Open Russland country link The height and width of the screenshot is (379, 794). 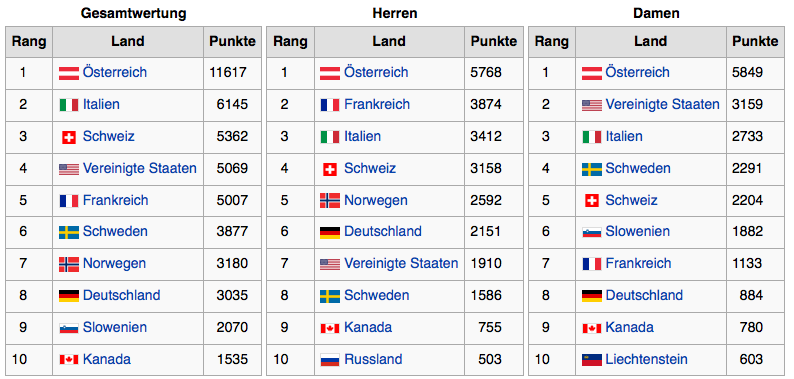coord(373,360)
